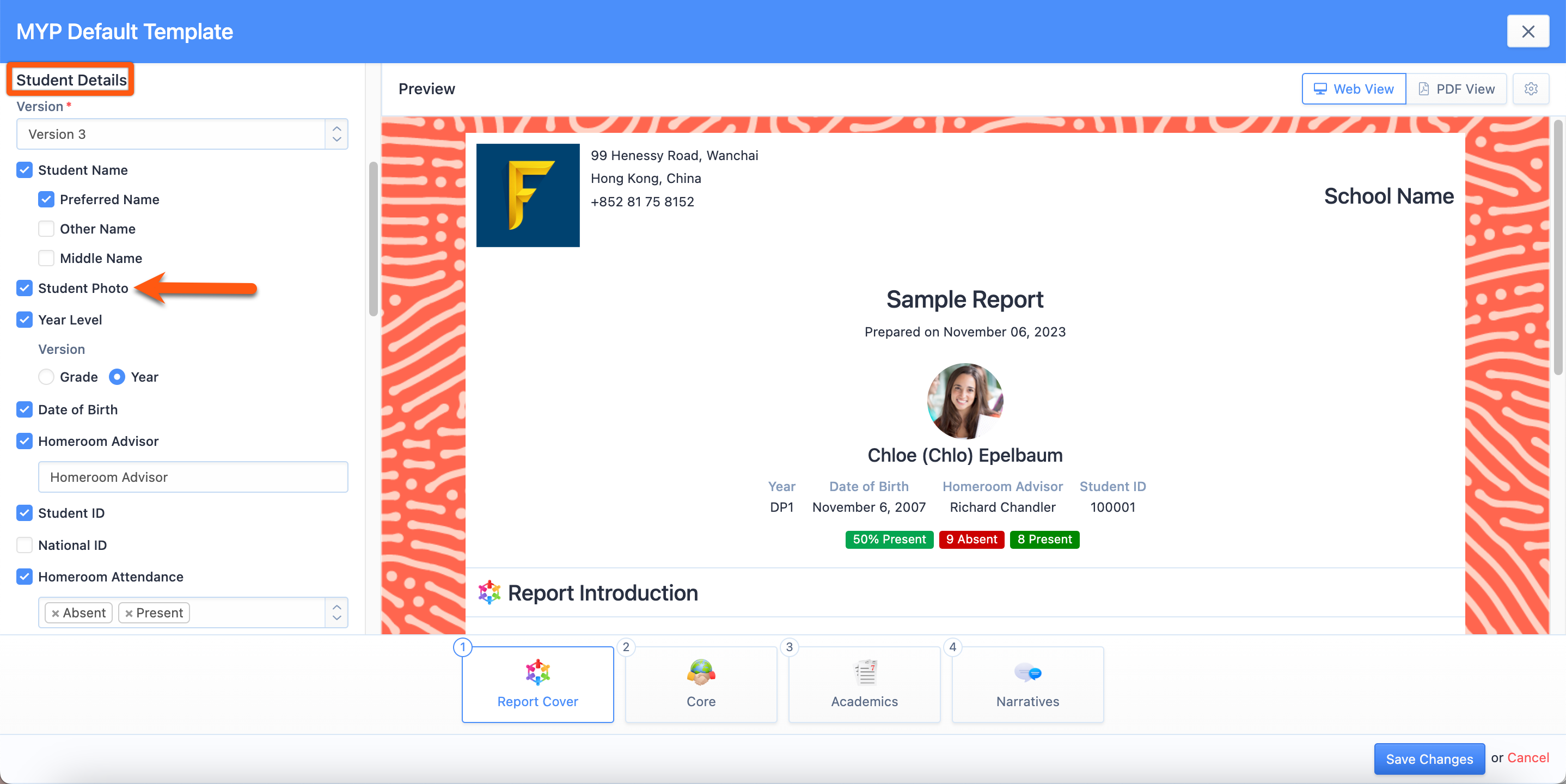The width and height of the screenshot is (1566, 784).
Task: Select the Grade radio option
Action: [46, 376]
